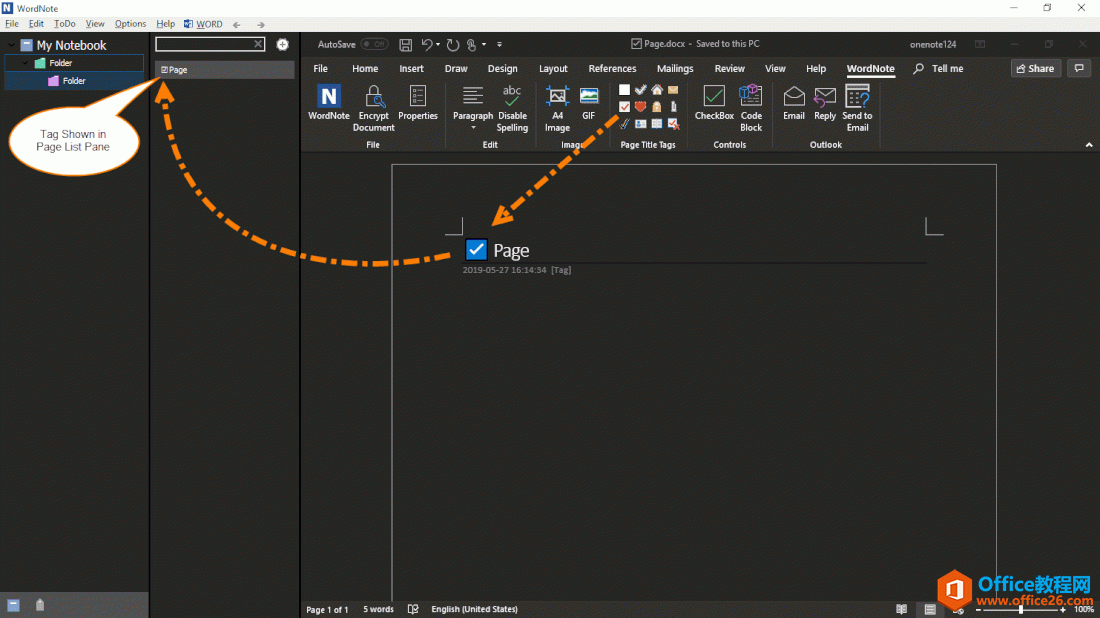The height and width of the screenshot is (618, 1100).
Task: Toggle the AutoSave switch
Action: [x=375, y=44]
